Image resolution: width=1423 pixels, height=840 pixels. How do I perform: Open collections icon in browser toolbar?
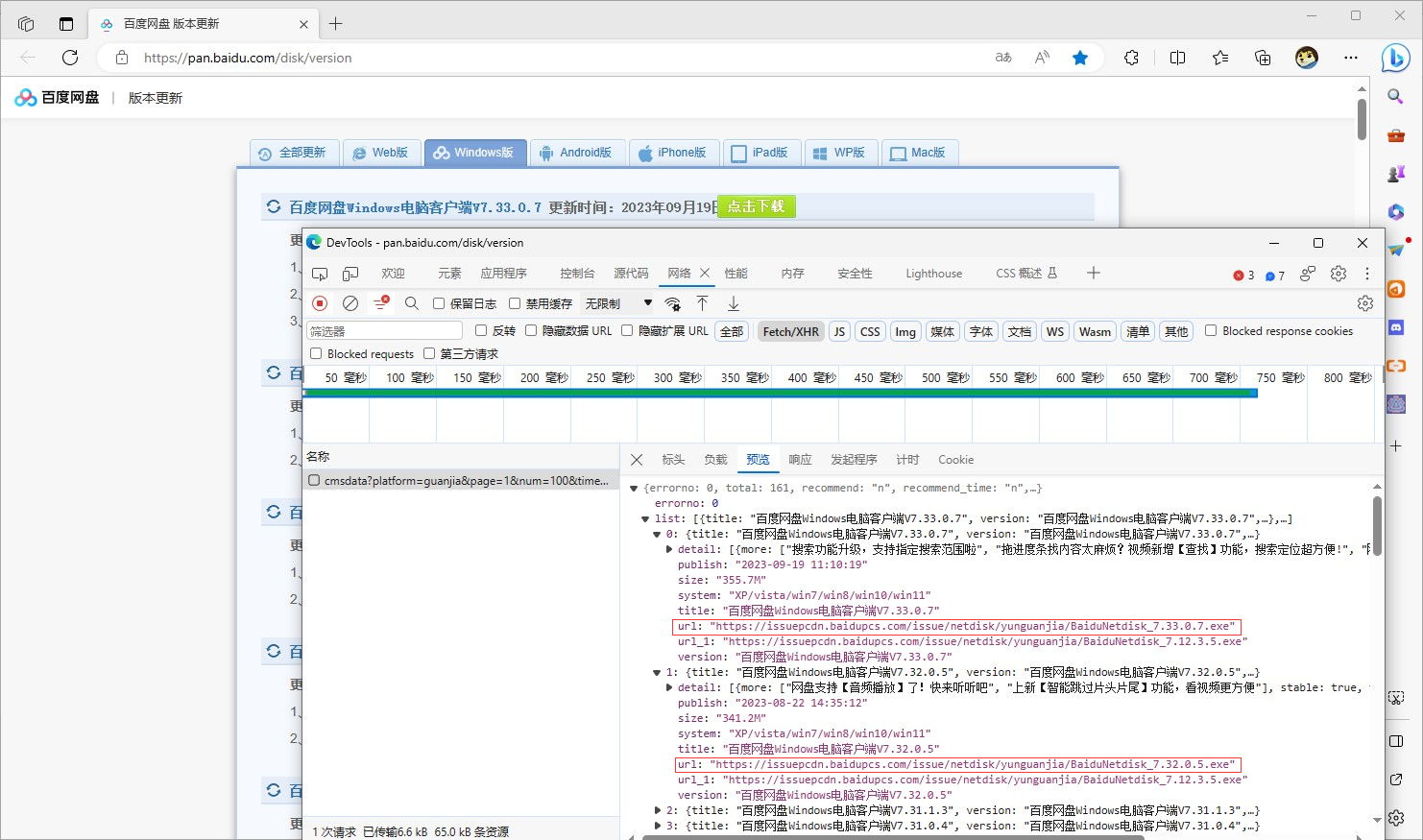[x=1264, y=58]
